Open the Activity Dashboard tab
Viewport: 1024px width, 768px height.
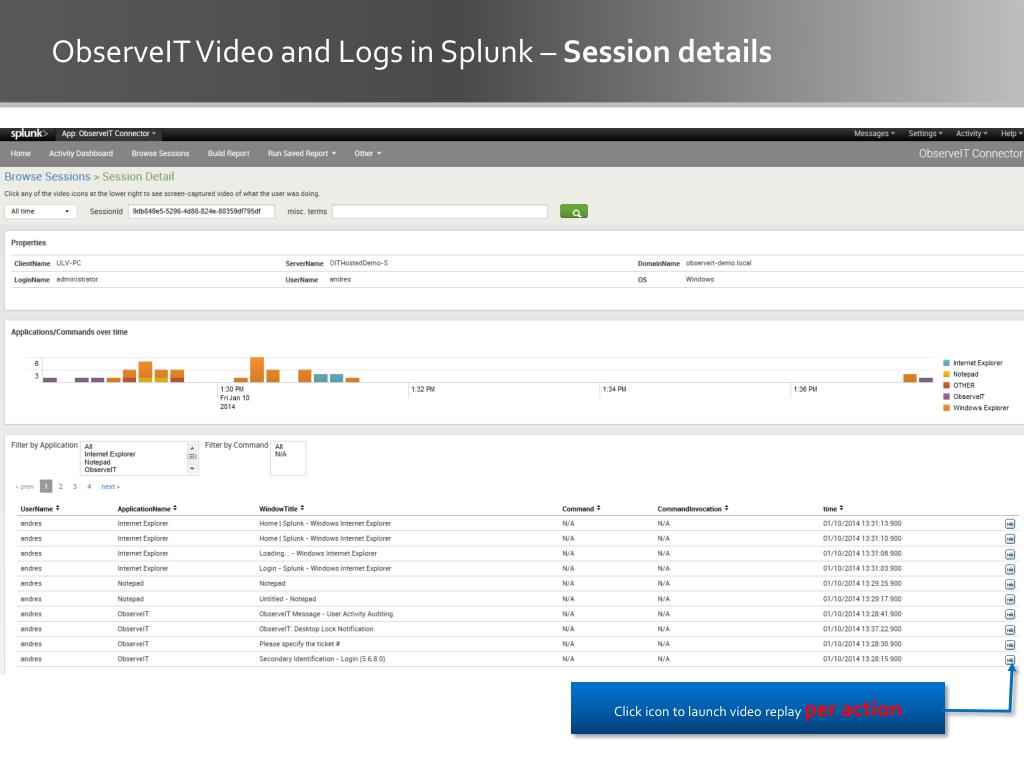pos(81,153)
